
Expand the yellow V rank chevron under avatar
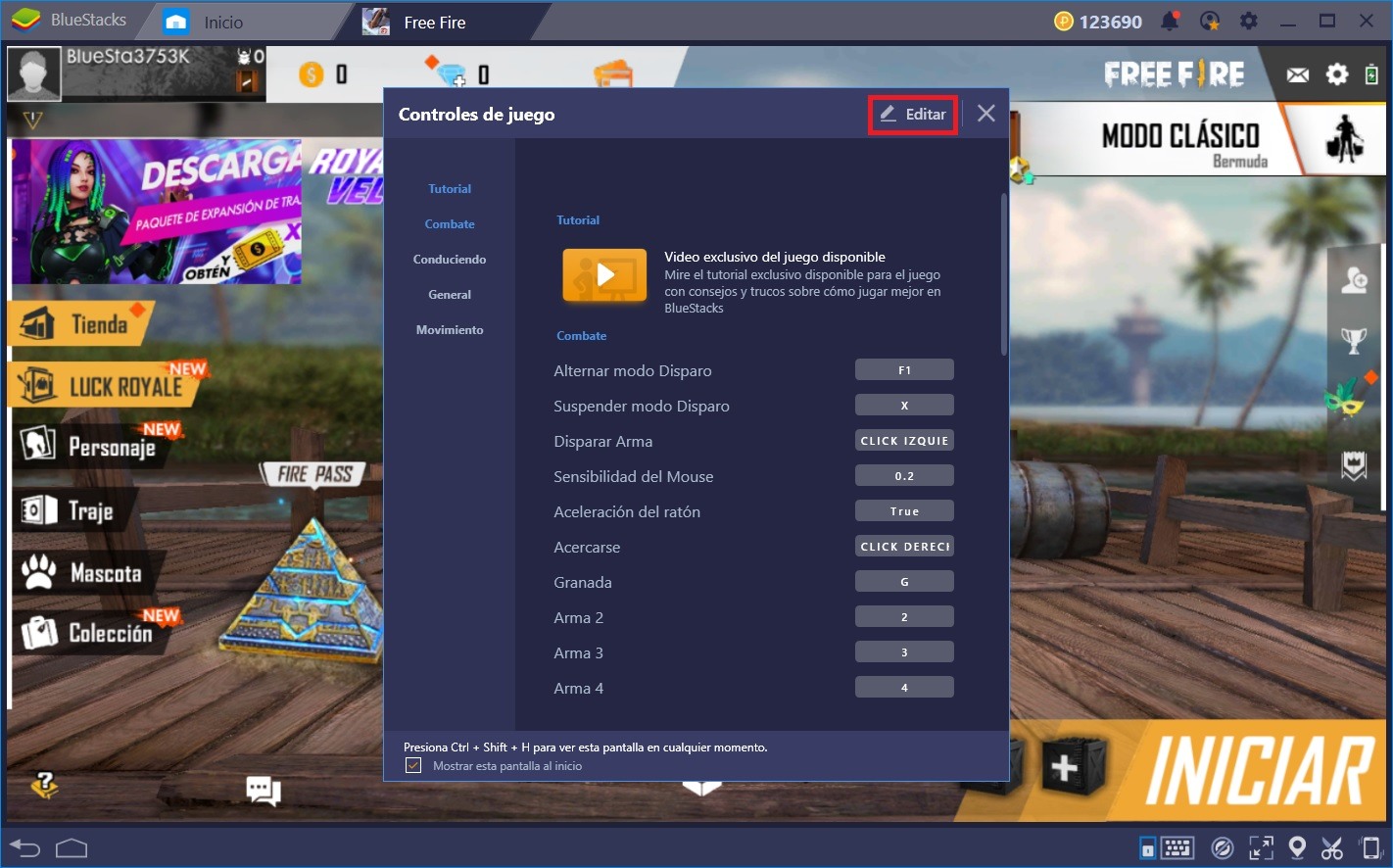click(x=32, y=120)
